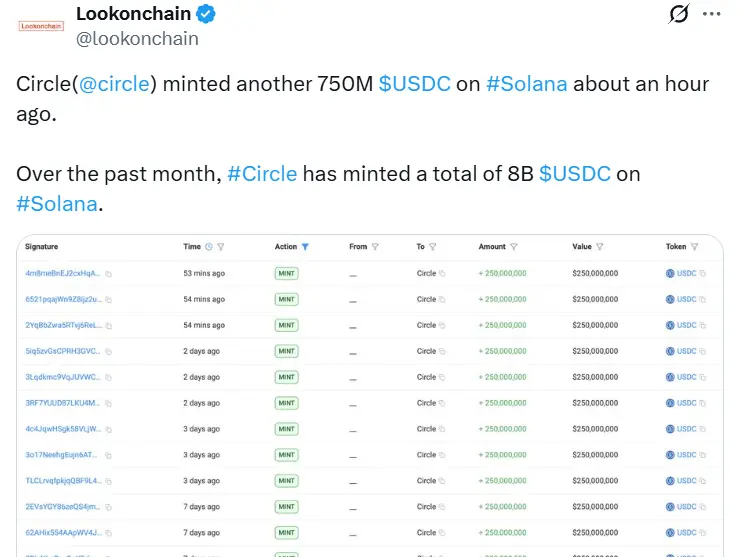Image resolution: width=744 pixels, height=557 pixels.
Task: Open the Action column filter
Action: click(305, 247)
